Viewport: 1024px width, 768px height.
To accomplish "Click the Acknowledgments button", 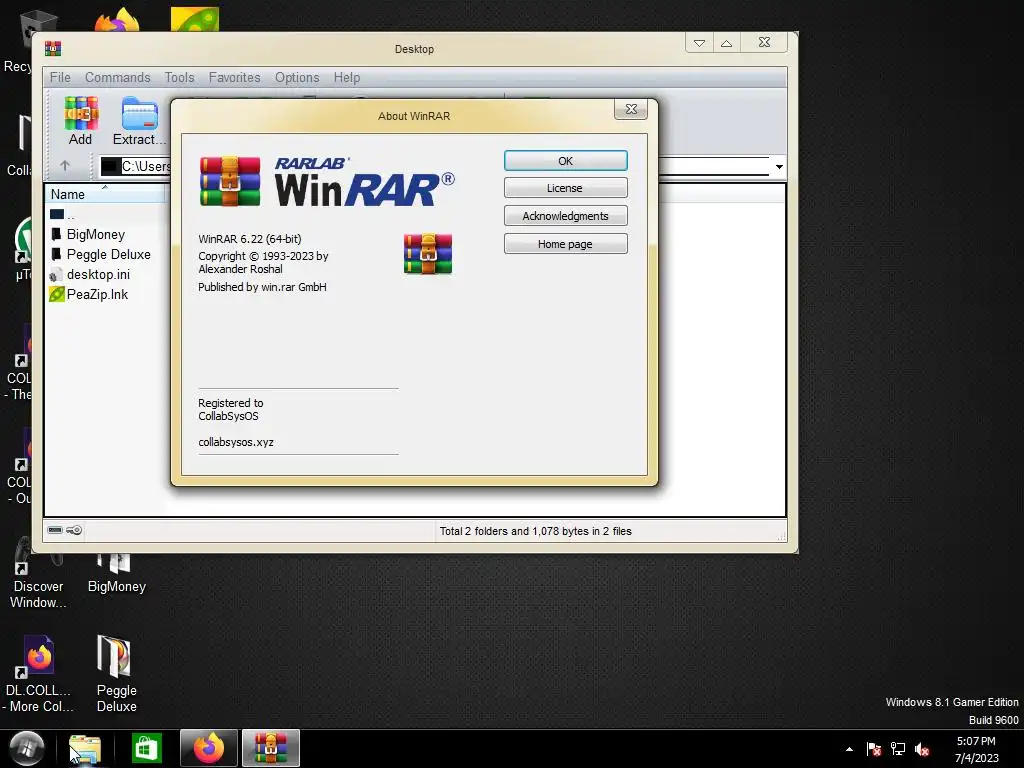I will point(566,216).
